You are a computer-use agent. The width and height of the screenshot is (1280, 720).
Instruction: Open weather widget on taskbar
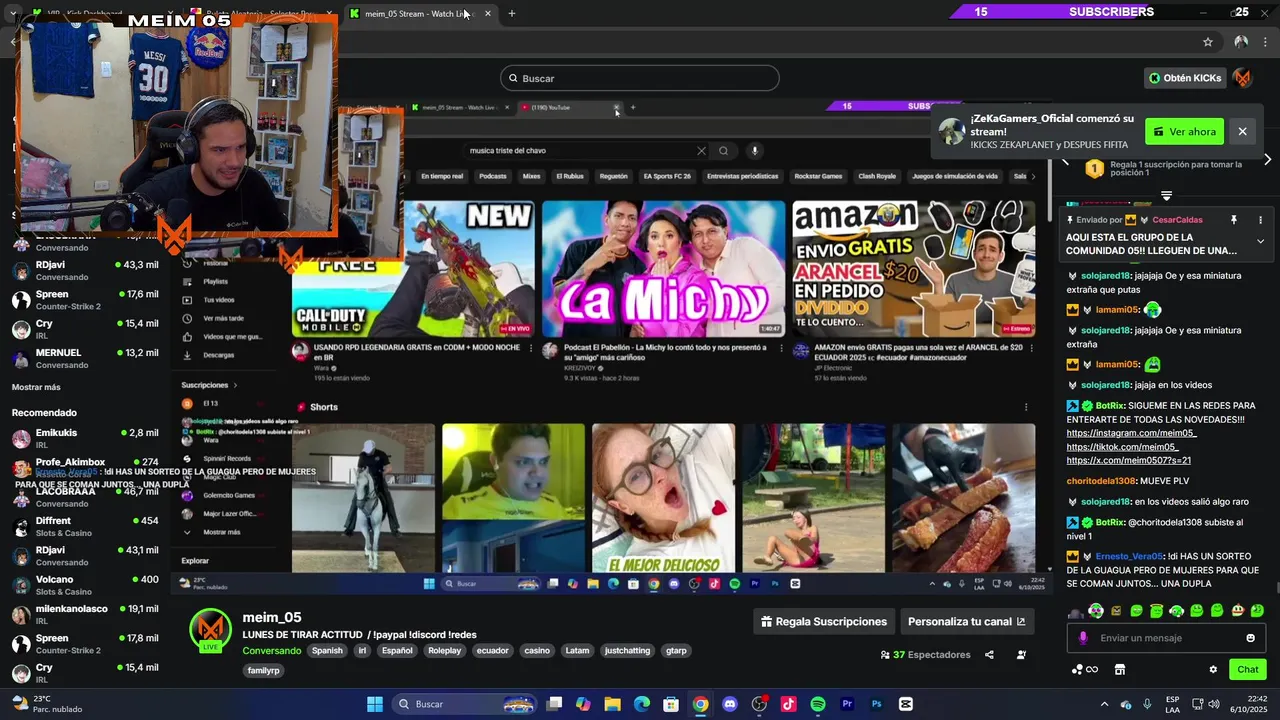click(45, 704)
